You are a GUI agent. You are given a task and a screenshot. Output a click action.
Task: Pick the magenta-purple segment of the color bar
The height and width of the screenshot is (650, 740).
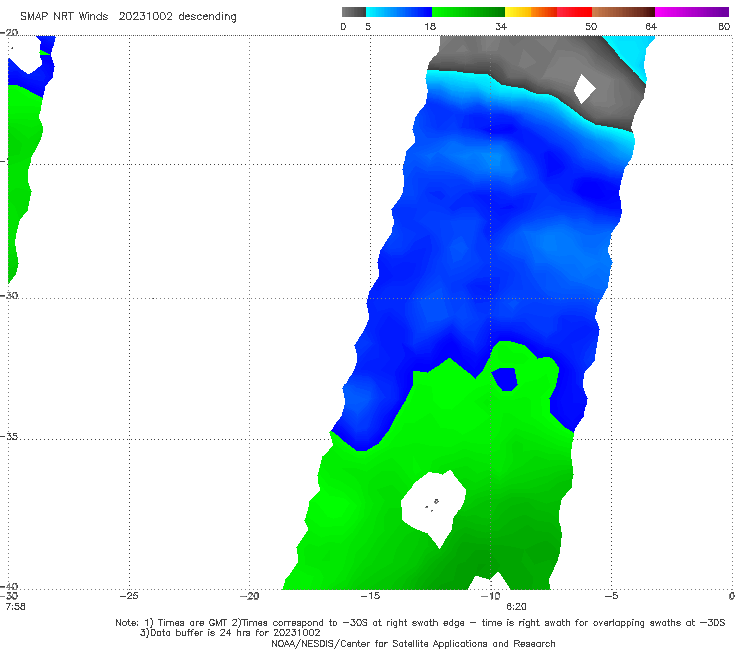point(692,12)
